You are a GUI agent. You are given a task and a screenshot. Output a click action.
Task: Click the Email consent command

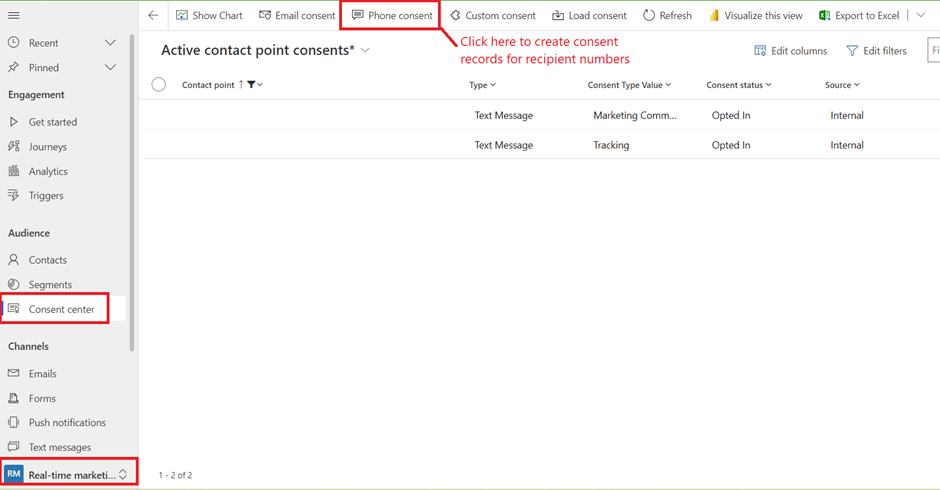pos(297,16)
